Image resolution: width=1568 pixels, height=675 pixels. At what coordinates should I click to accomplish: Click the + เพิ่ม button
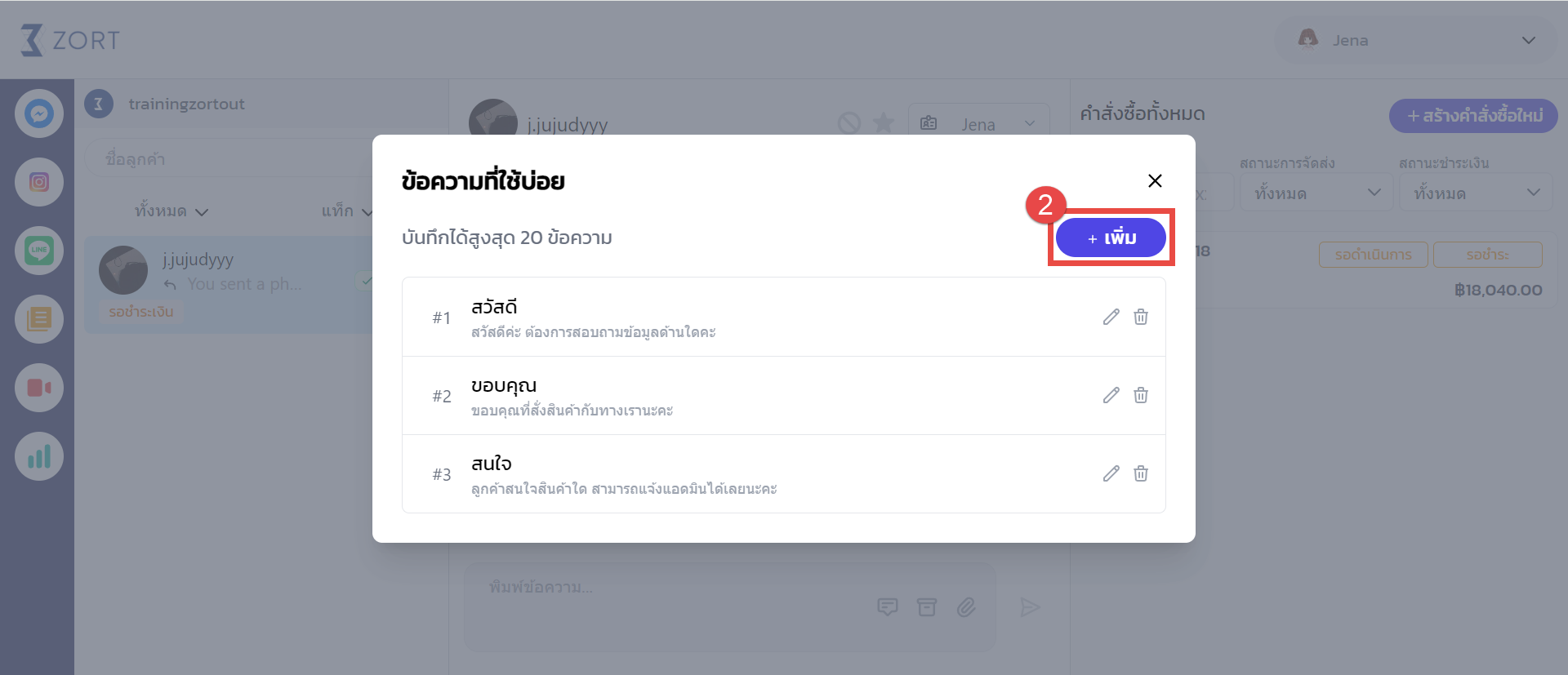pyautogui.click(x=1111, y=238)
